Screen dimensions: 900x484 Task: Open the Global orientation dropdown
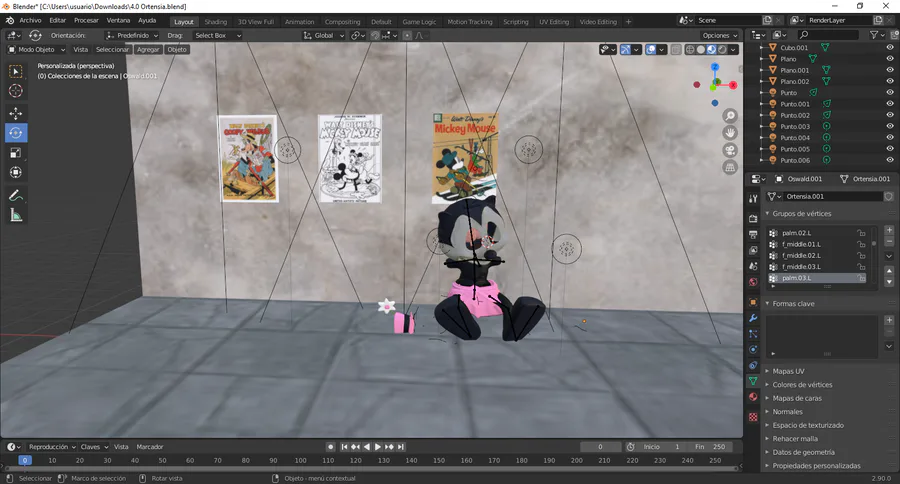click(324, 36)
